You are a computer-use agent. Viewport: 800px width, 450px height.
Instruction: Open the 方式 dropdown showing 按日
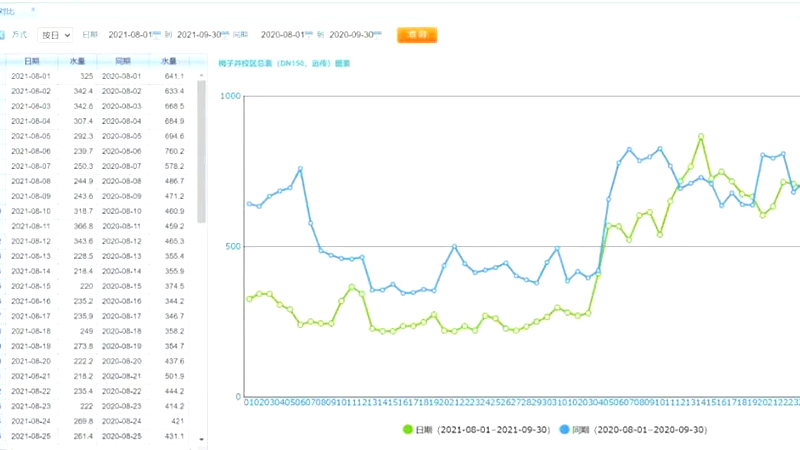[x=55, y=35]
